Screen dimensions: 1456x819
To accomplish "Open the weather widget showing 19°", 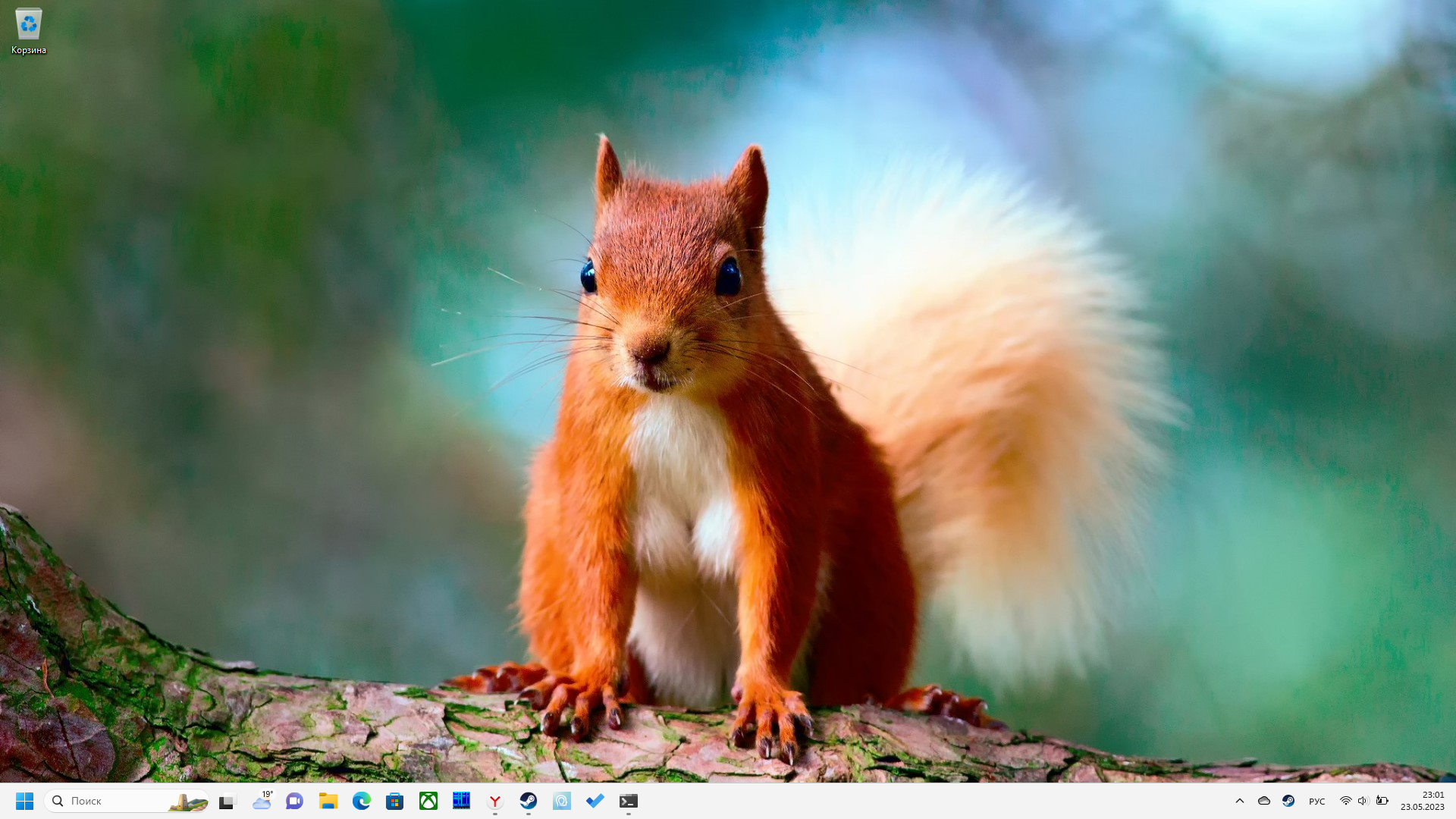I will tap(262, 801).
